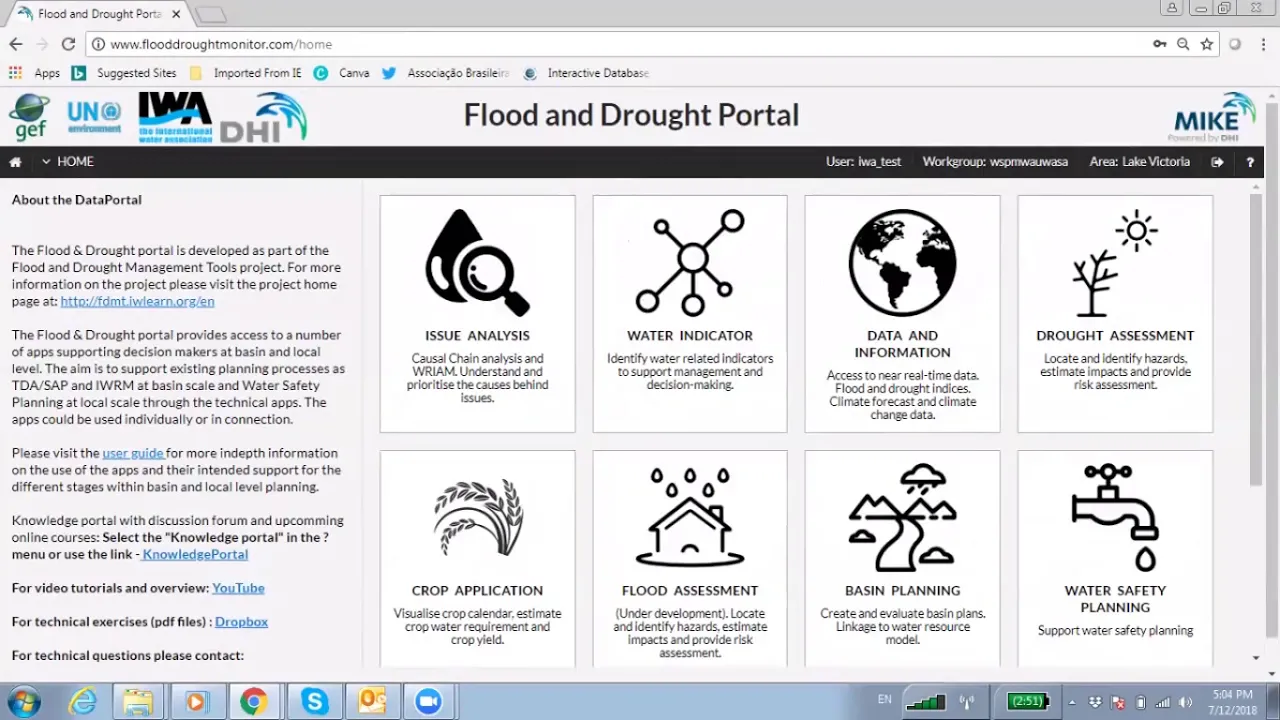Open the Dropbox exercises link
The width and height of the screenshot is (1280, 720).
tap(241, 622)
